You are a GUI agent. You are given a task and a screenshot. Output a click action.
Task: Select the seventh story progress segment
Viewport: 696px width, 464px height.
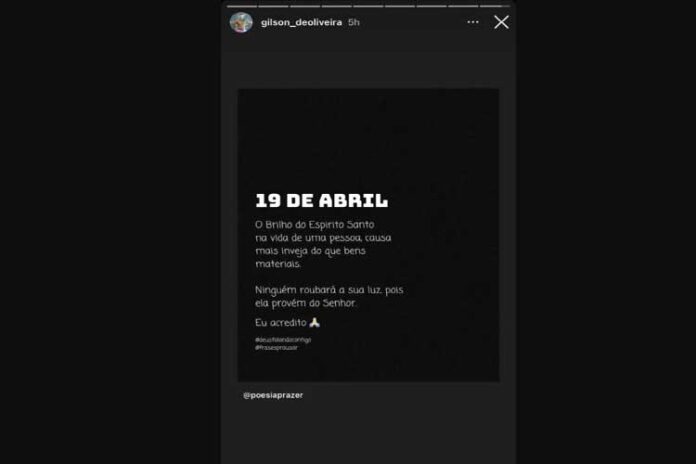[x=431, y=6]
